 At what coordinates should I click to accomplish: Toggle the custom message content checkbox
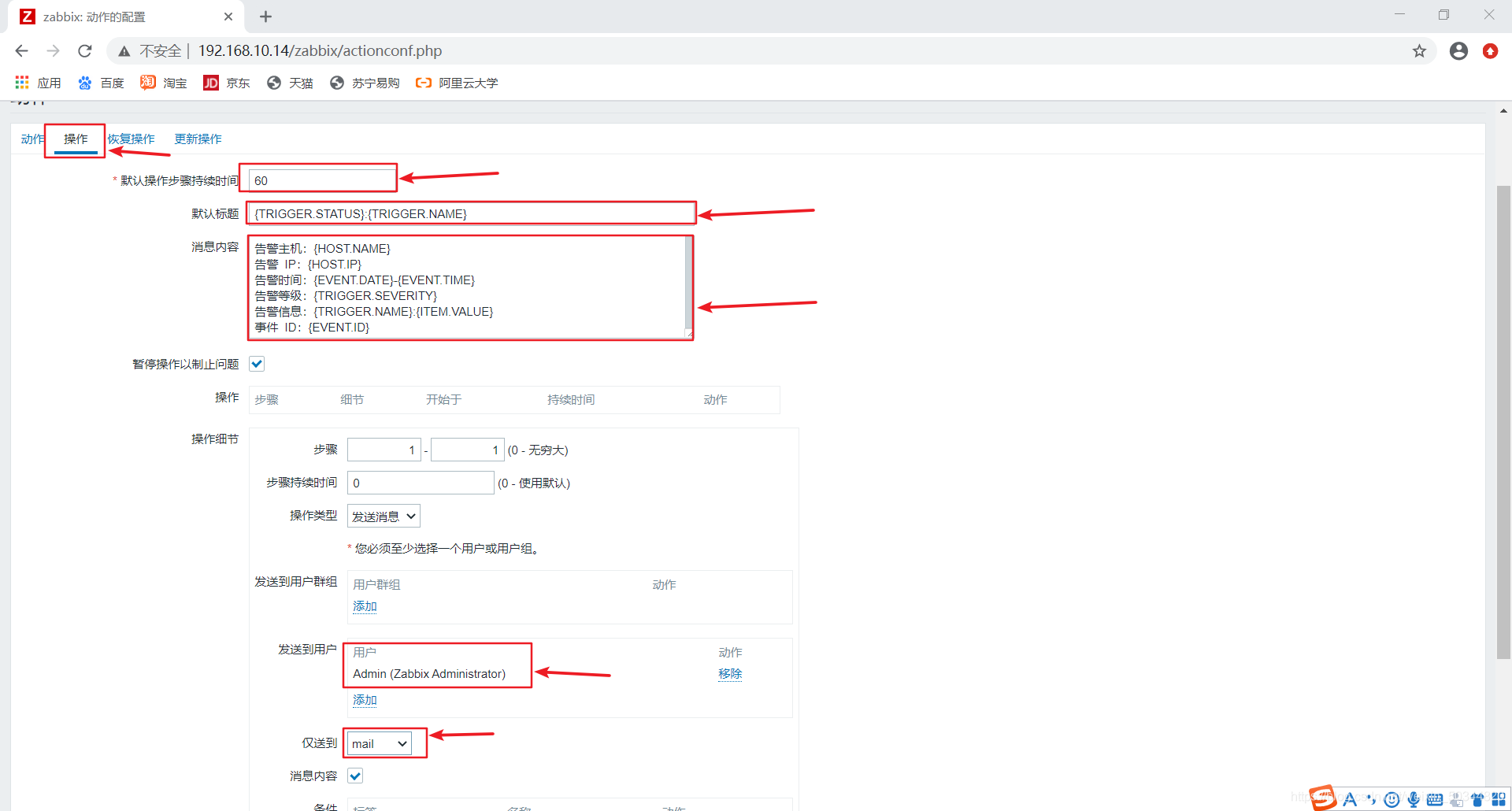tap(355, 776)
